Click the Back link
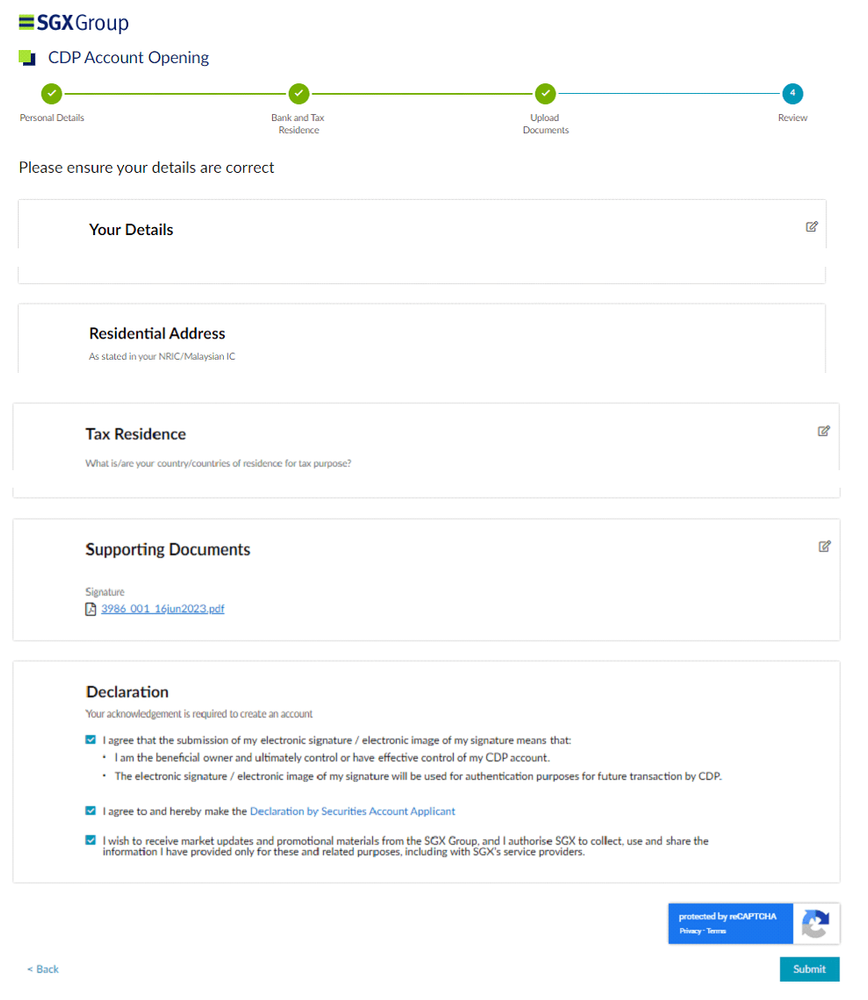This screenshot has width=868, height=1000. [x=41, y=969]
